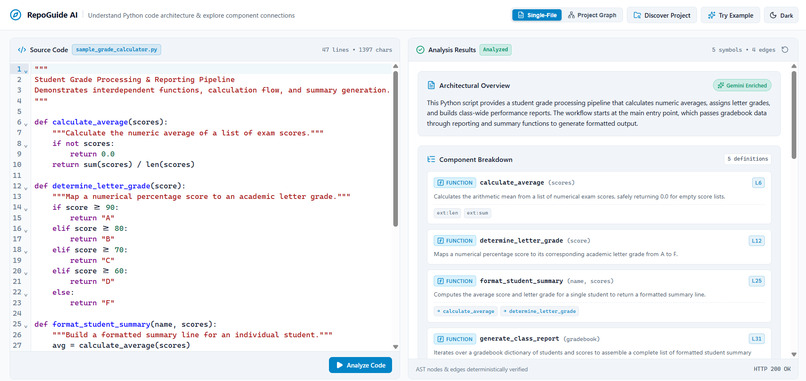Click the RepoGuide AI compass logo

coord(15,15)
